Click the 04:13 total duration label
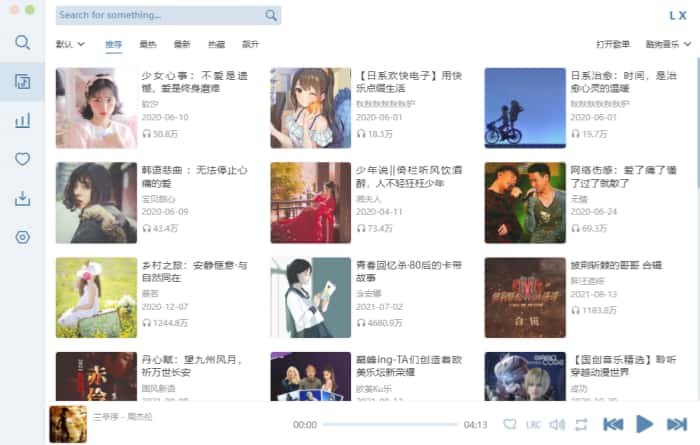 475,424
